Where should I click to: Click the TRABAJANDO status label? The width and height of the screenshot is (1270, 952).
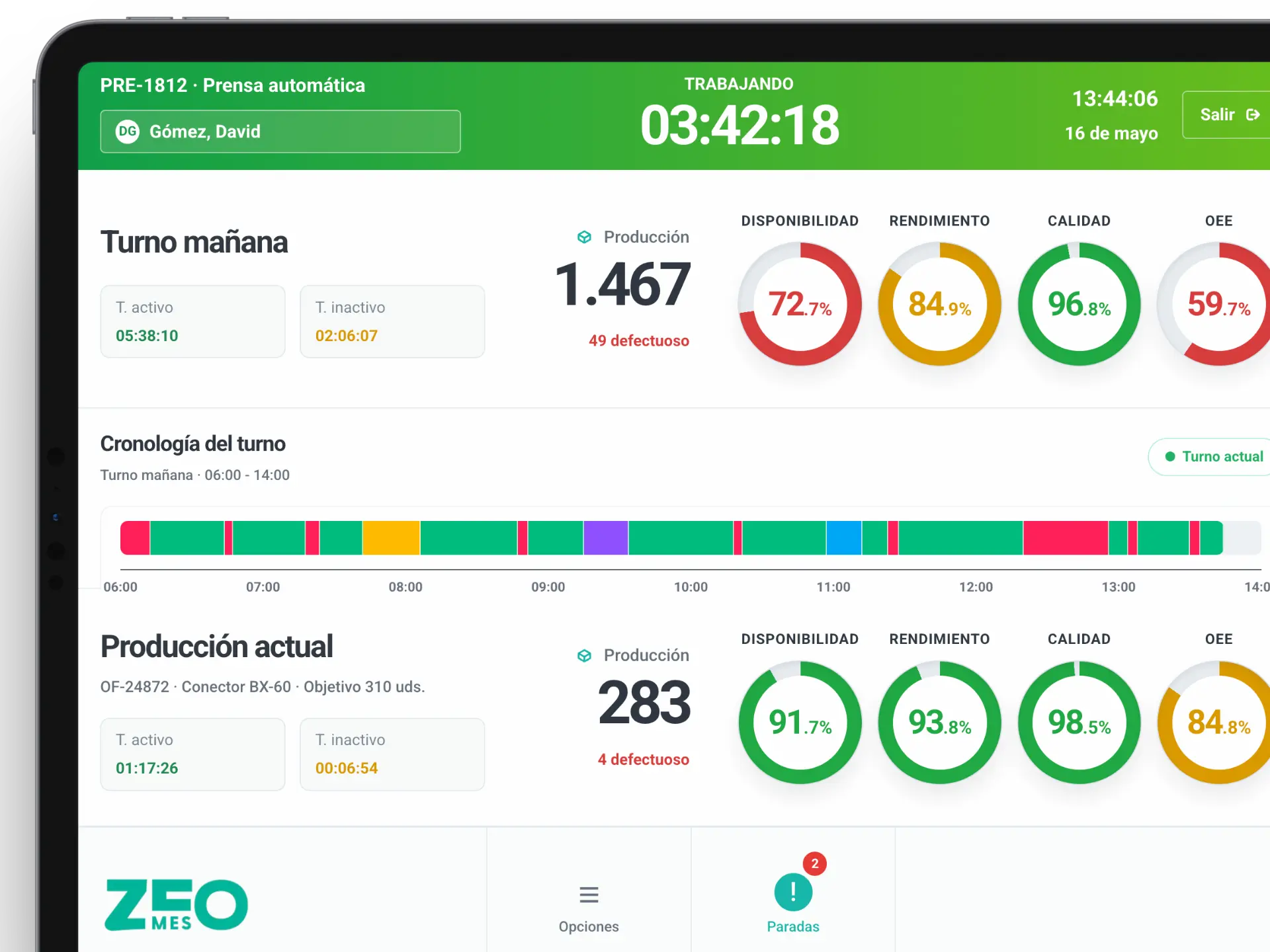(739, 84)
